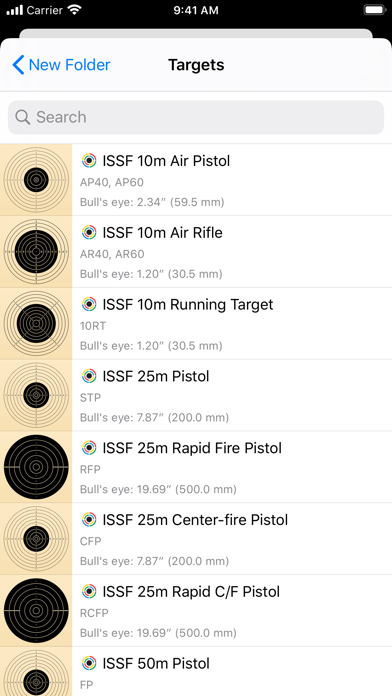Image resolution: width=392 pixels, height=696 pixels.
Task: Open the Air Pistol target thumbnail
Action: (x=36, y=180)
